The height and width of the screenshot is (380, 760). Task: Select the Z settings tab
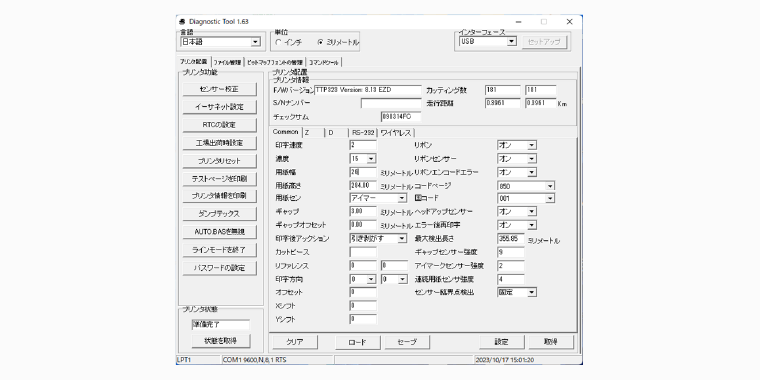(x=313, y=133)
